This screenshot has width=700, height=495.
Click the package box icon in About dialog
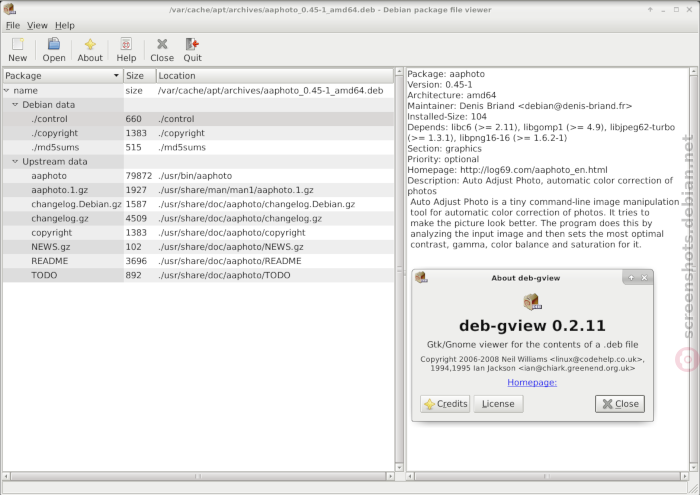point(532,302)
